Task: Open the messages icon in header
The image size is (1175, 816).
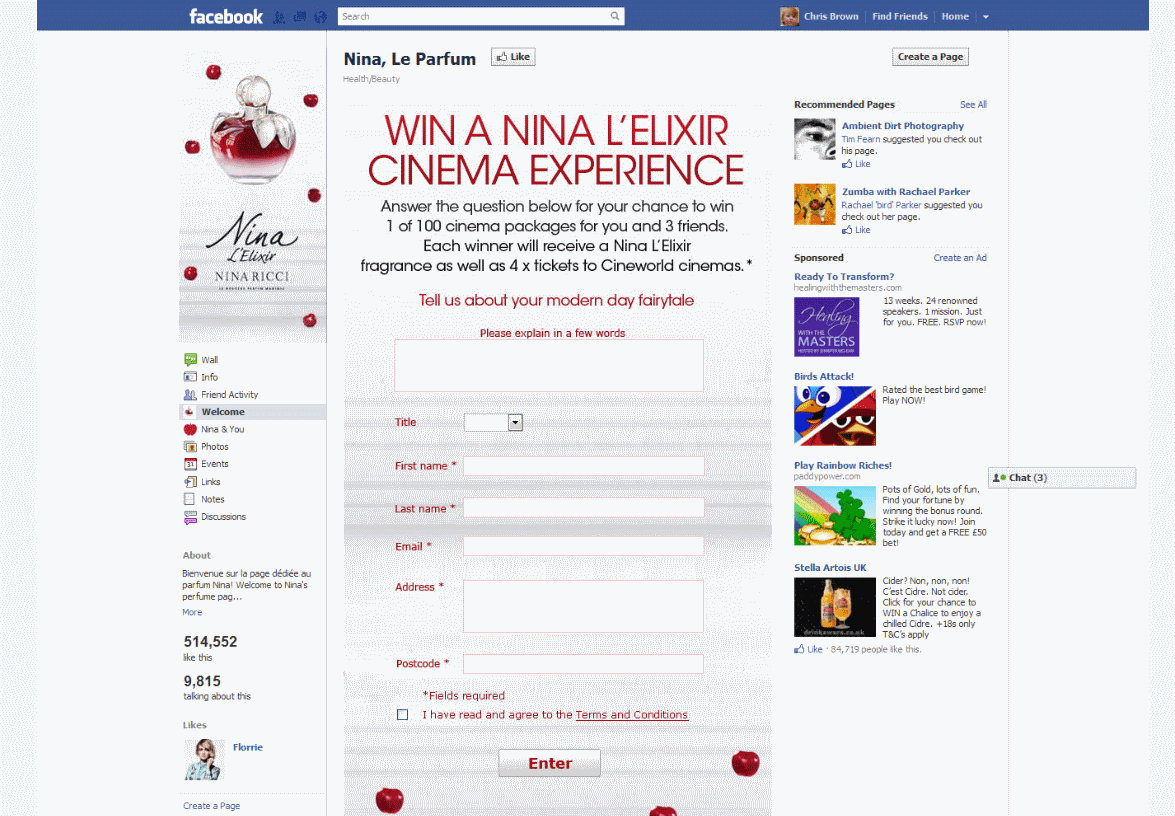Action: point(299,17)
